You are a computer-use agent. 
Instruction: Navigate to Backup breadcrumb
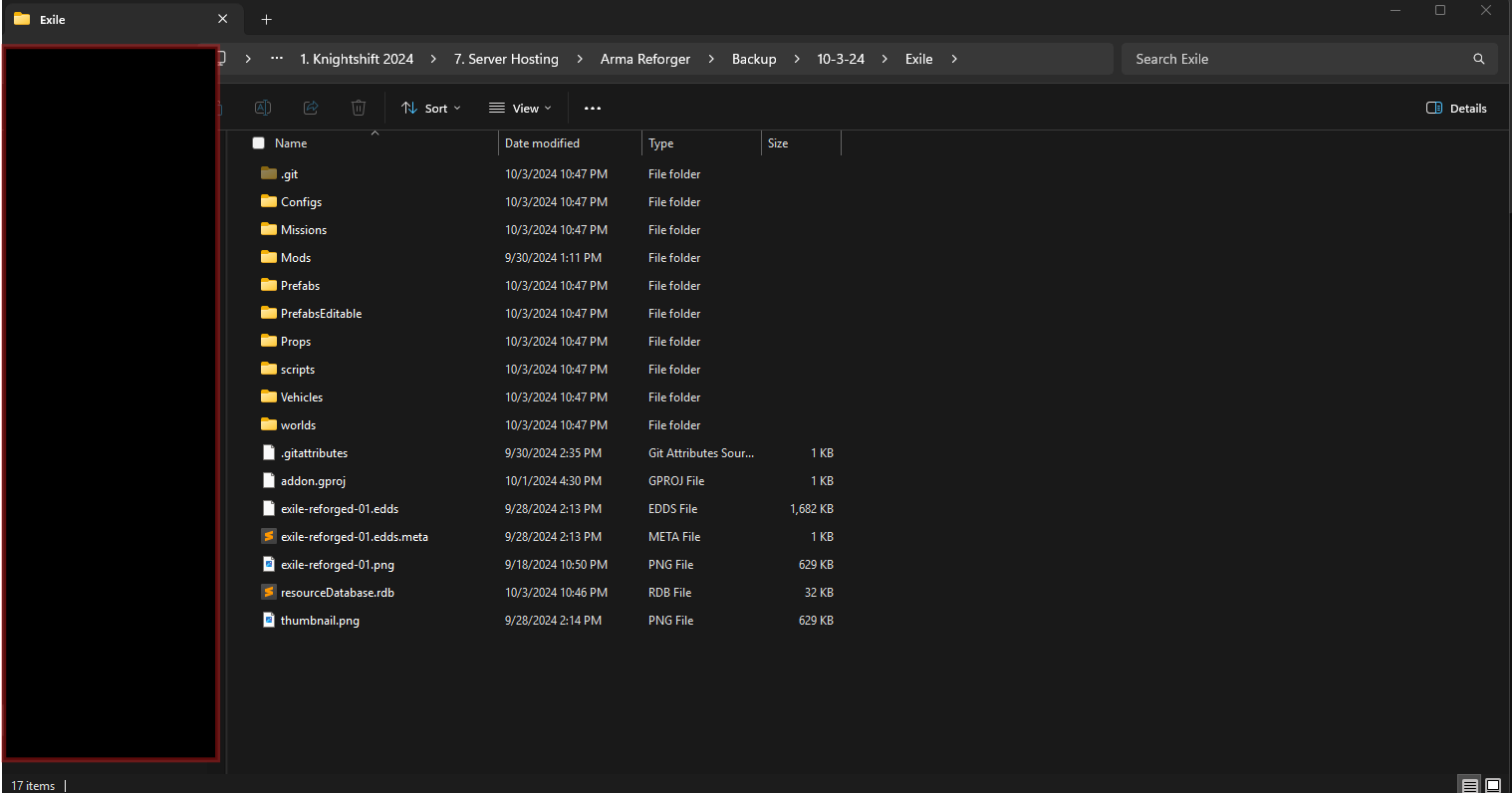point(754,59)
